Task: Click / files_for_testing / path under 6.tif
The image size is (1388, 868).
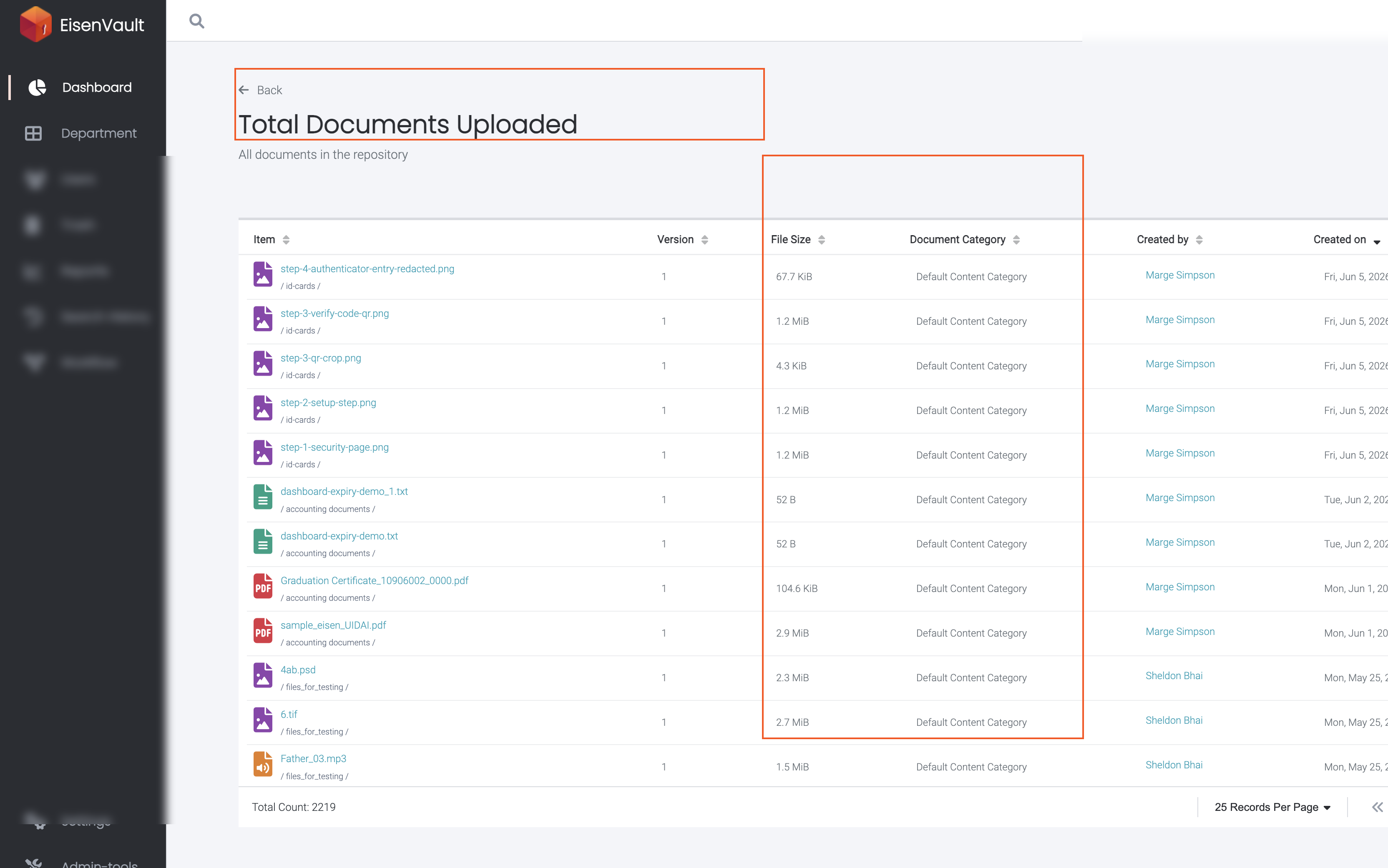Action: 314,732
